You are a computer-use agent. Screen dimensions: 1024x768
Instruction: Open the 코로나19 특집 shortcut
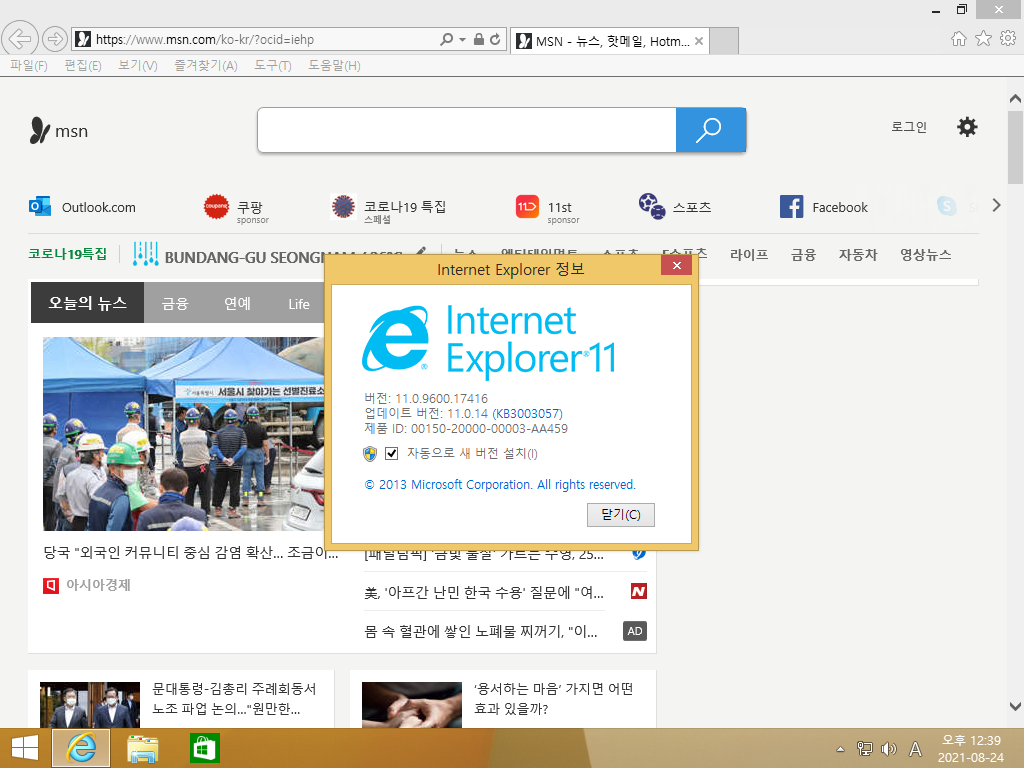pyautogui.click(x=389, y=209)
